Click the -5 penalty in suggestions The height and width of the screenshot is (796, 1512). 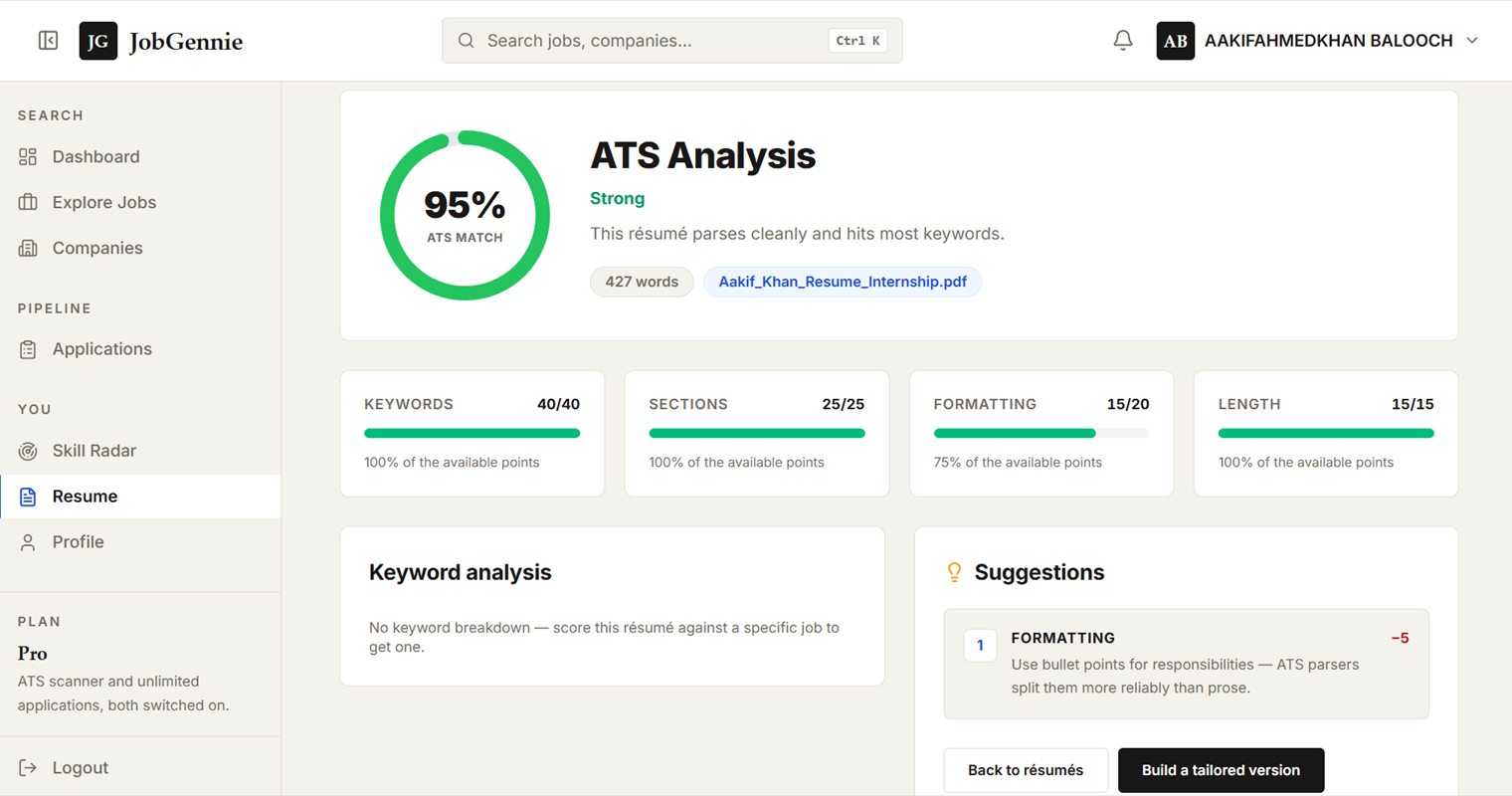(x=1400, y=638)
